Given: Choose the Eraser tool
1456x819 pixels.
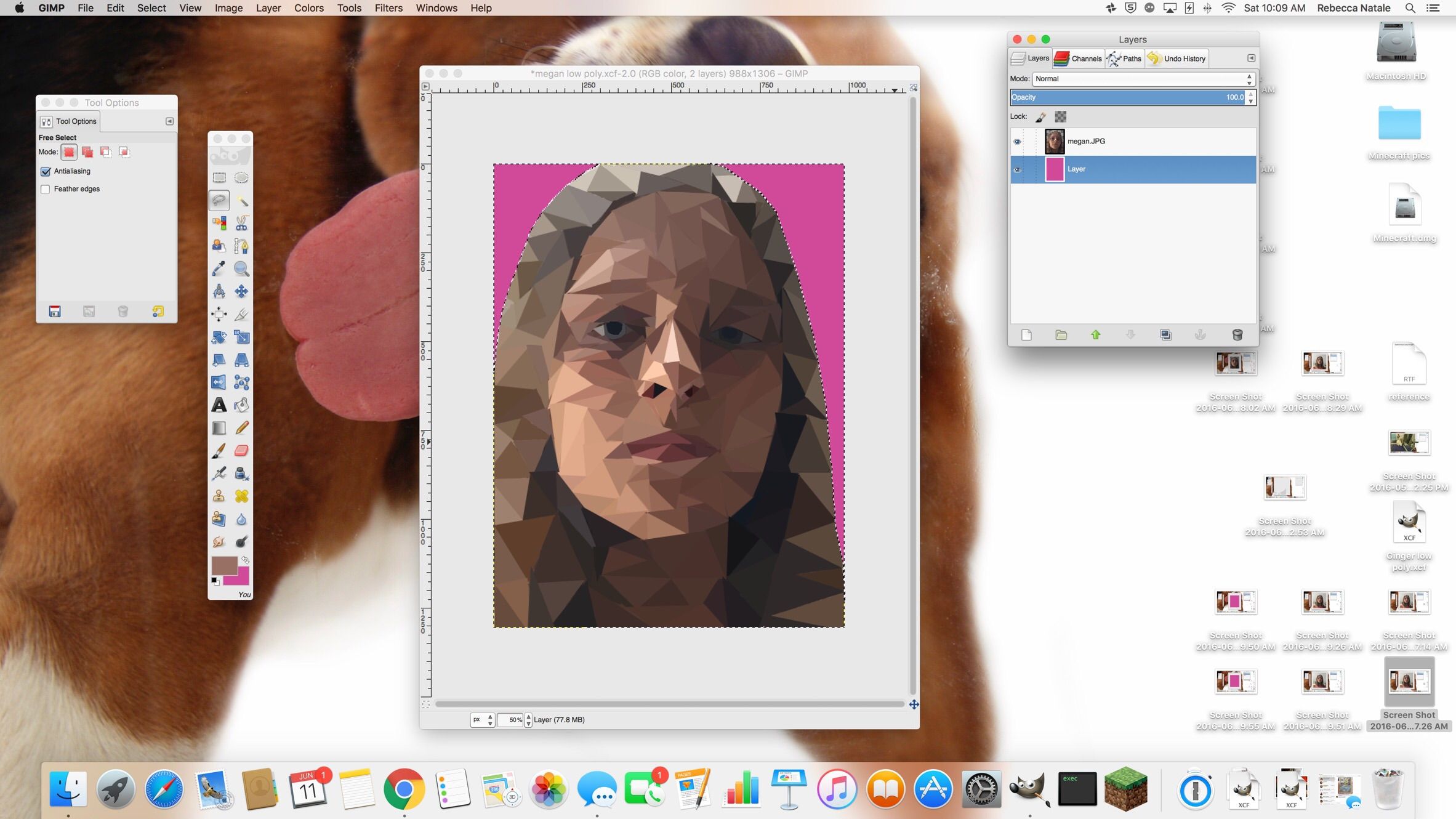Looking at the screenshot, I should [x=241, y=450].
